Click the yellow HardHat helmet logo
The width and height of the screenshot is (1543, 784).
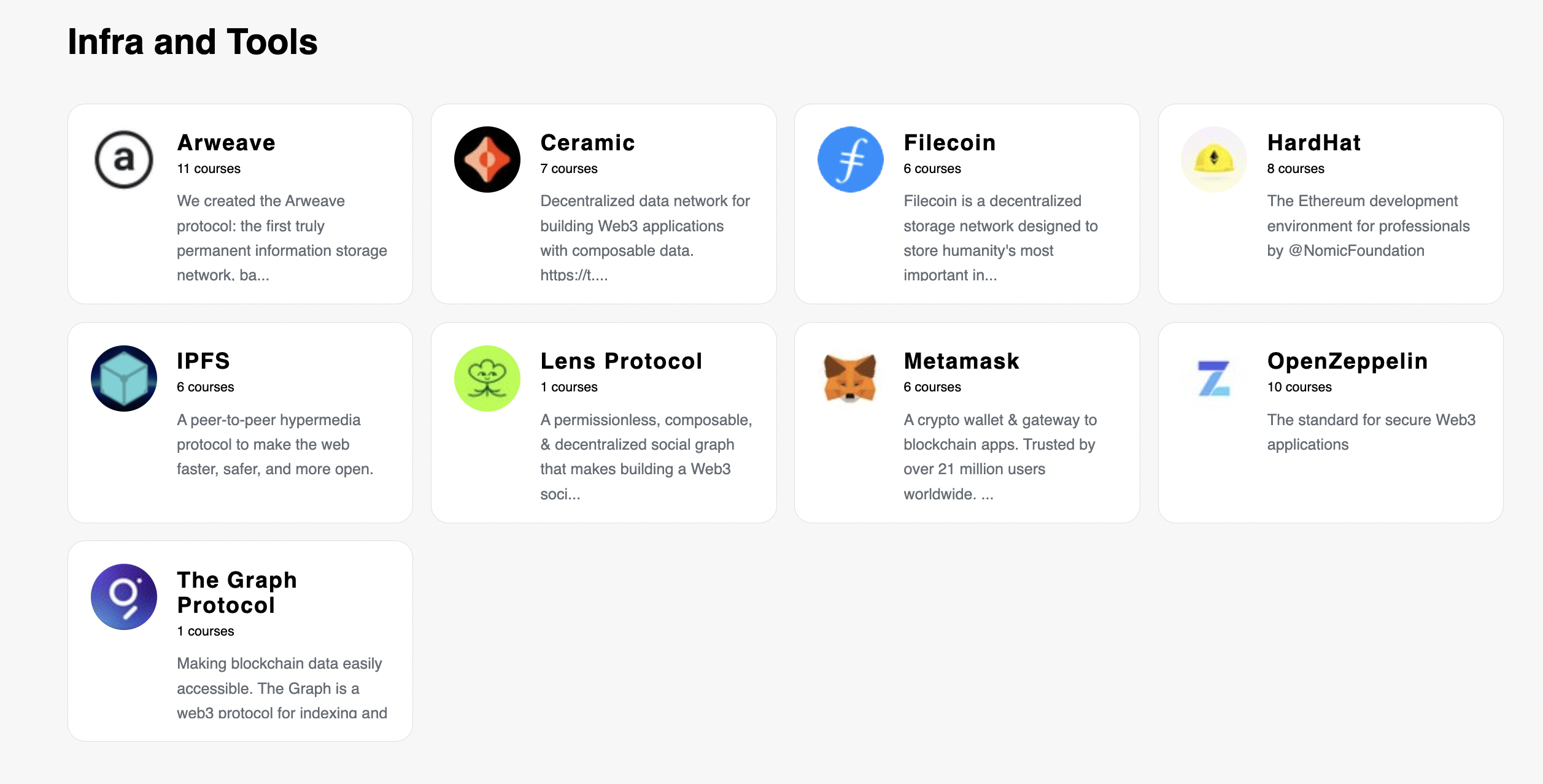(1214, 159)
